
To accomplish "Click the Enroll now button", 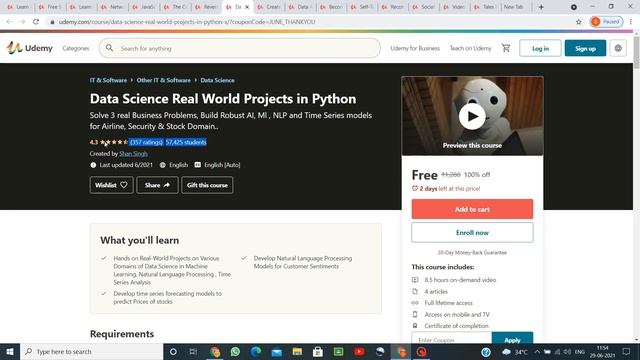I will (x=472, y=232).
